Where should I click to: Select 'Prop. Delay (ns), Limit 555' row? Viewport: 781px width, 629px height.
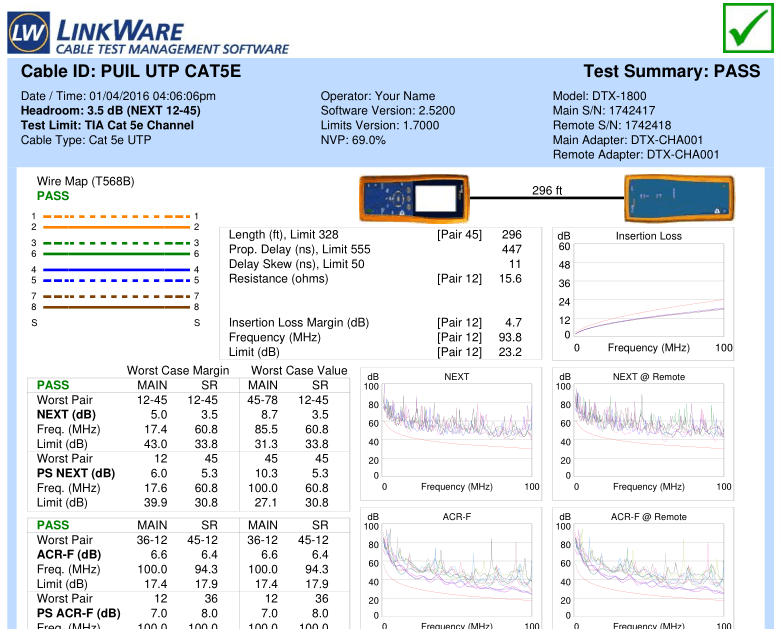point(375,249)
